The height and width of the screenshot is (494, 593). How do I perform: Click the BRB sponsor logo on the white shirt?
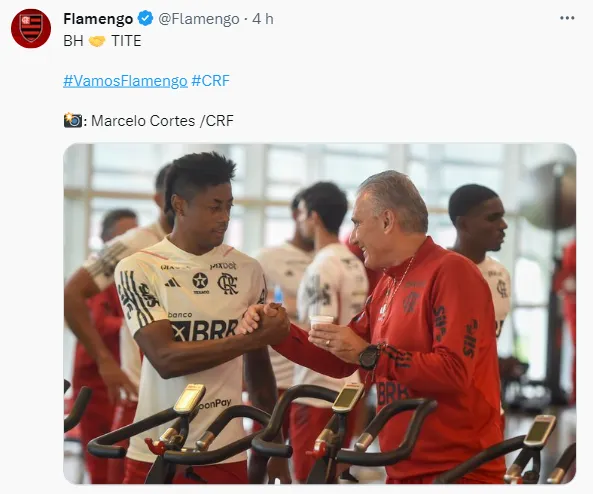point(205,329)
